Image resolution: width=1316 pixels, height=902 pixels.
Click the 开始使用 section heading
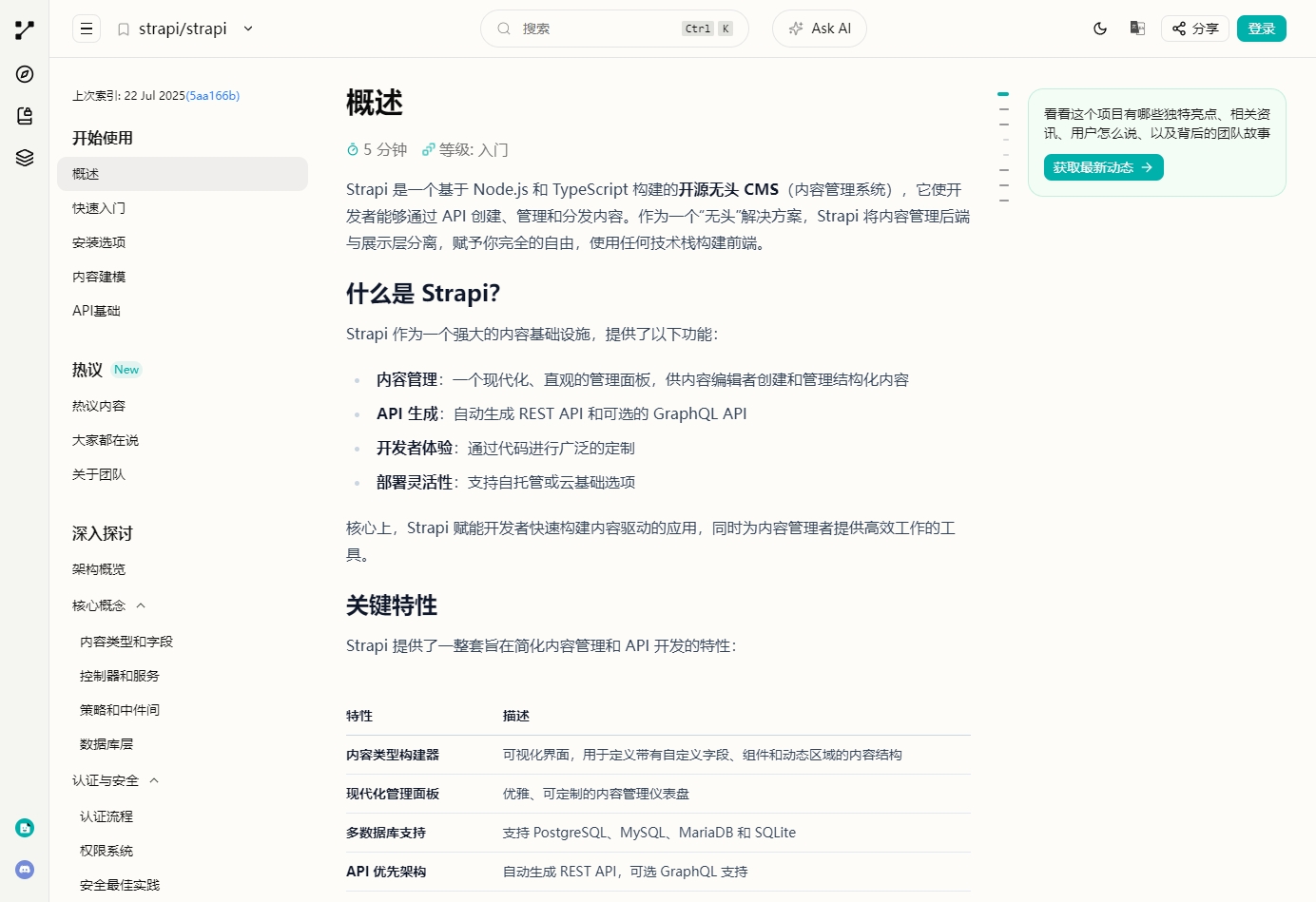coord(103,138)
